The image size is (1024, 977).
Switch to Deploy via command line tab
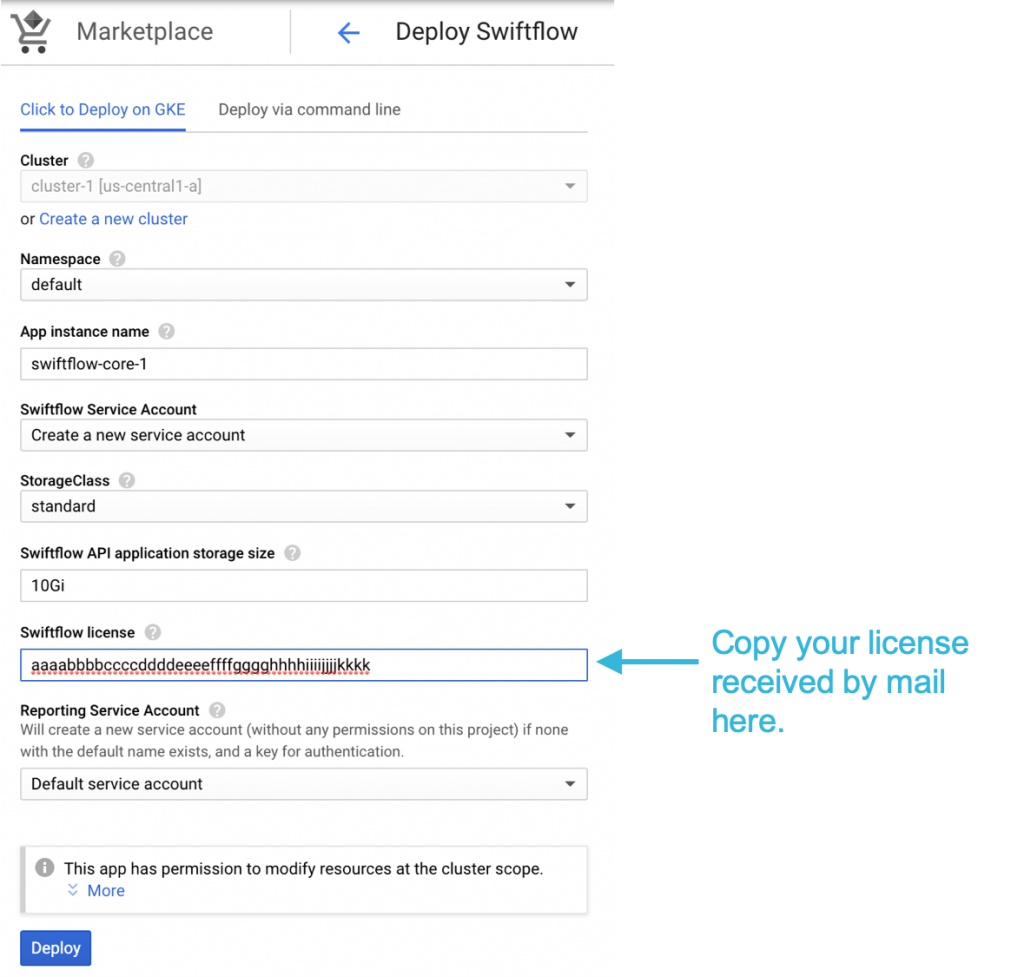tap(309, 110)
